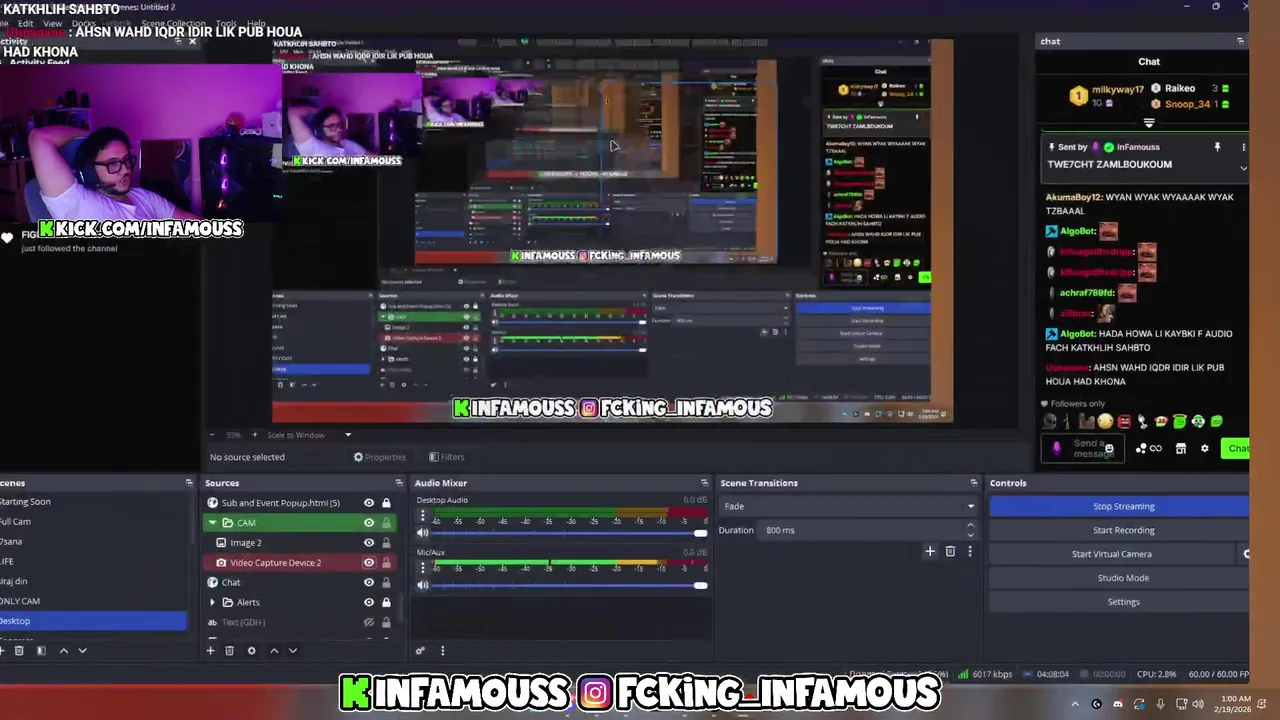Switch to the Full Cam scene
Screen dimensions: 1280x720
(92, 521)
